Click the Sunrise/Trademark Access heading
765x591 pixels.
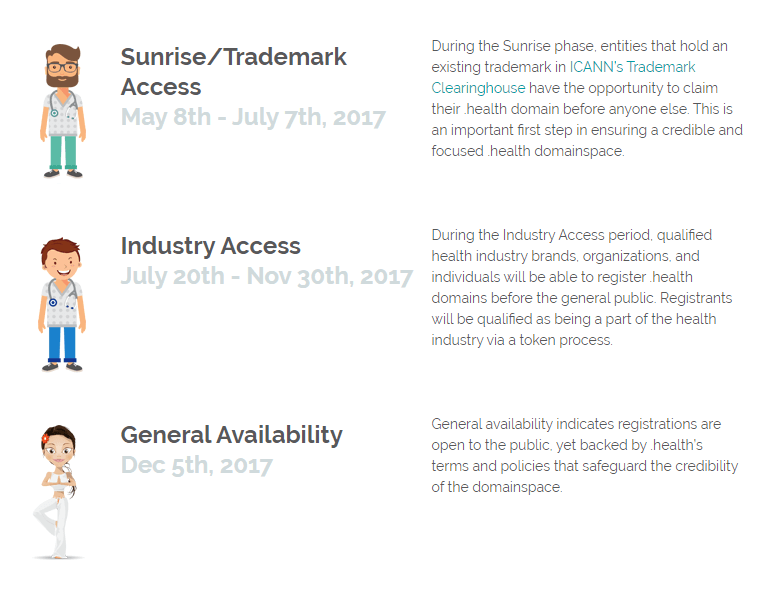coord(233,71)
